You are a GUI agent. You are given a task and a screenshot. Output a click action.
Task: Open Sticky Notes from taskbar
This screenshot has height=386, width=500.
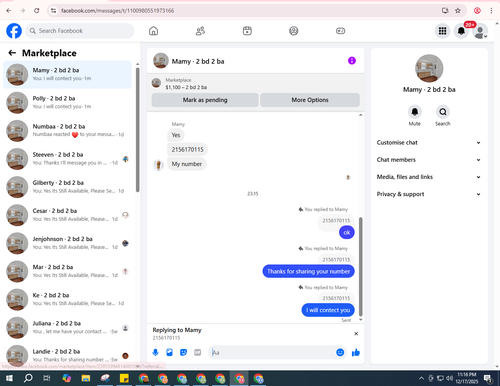coord(124,378)
